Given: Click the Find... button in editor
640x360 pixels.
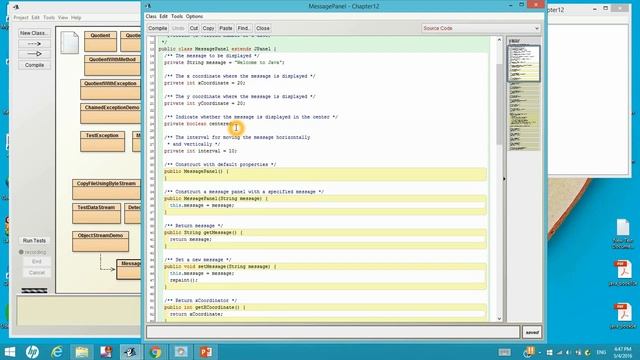Looking at the screenshot, I should click(243, 28).
